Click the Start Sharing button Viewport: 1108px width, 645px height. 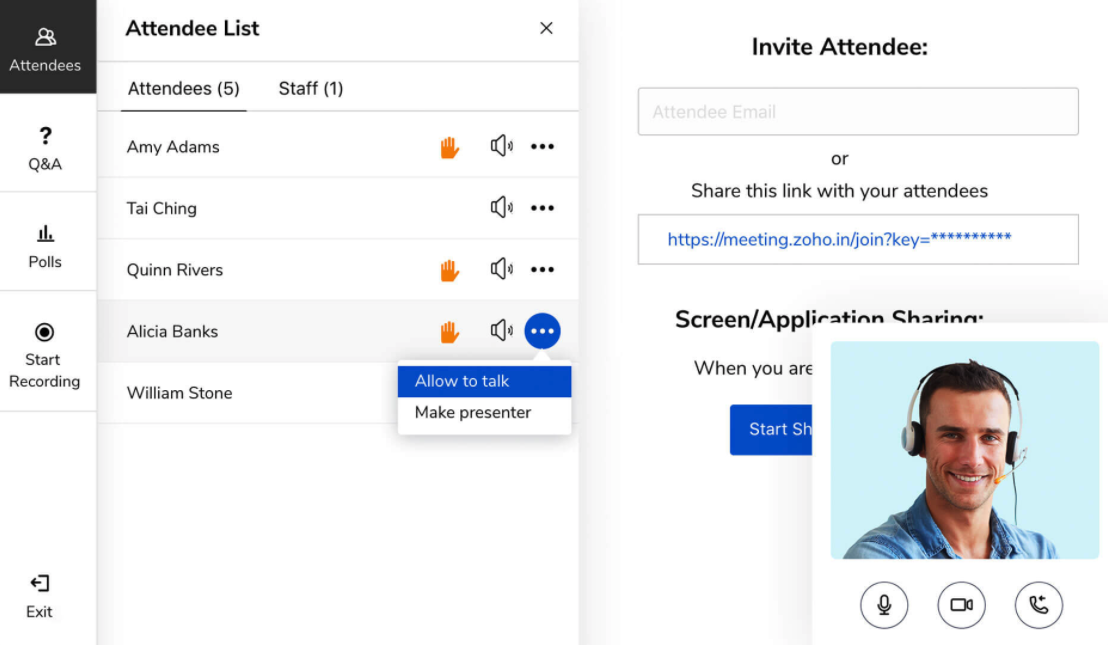(771, 430)
